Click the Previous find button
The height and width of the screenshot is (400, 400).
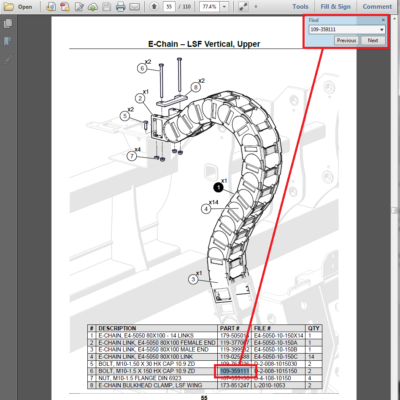346,40
